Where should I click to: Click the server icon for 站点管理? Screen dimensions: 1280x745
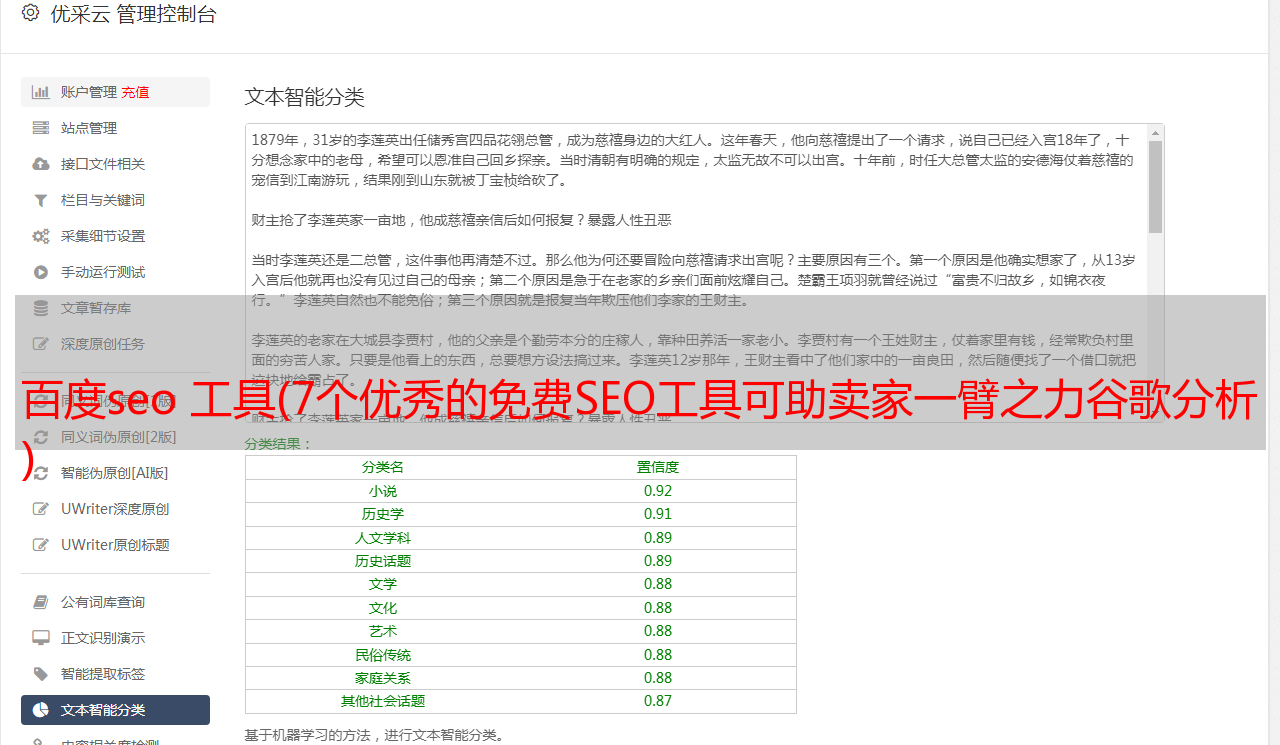pos(41,128)
